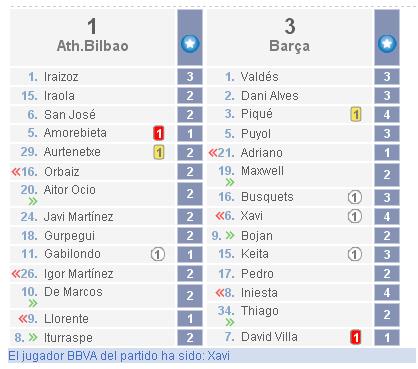Open the Barça team name heading
The height and width of the screenshot is (369, 418).
tap(289, 46)
